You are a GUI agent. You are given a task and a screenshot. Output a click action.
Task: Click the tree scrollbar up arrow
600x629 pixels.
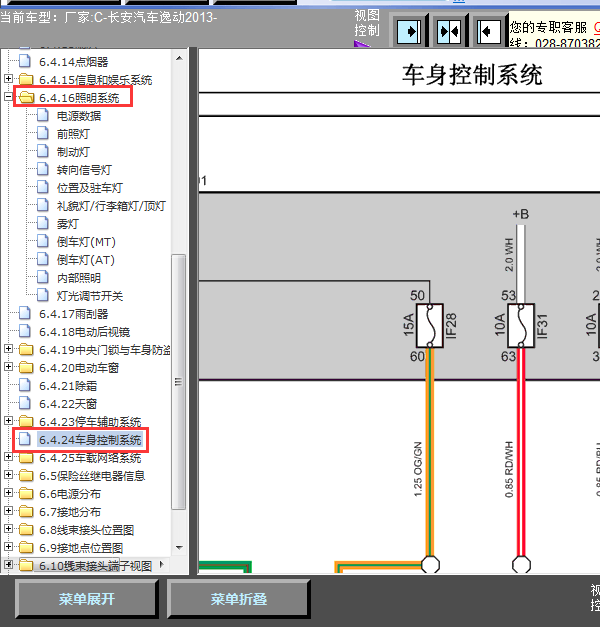[x=179, y=58]
